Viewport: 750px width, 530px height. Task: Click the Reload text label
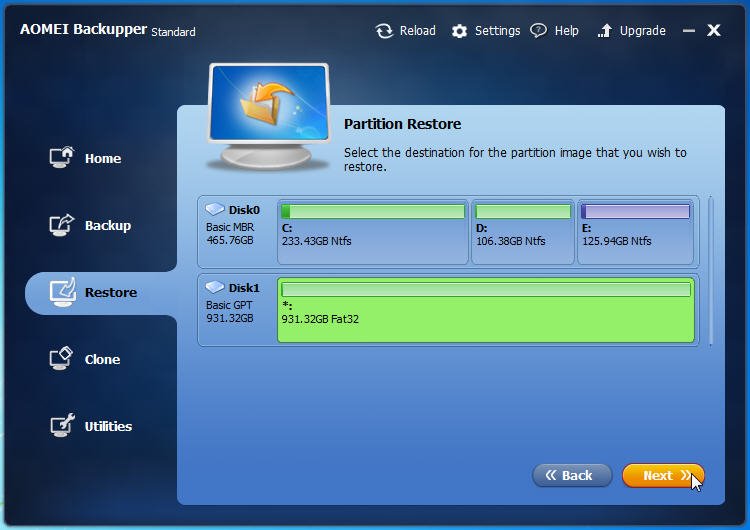coord(418,31)
